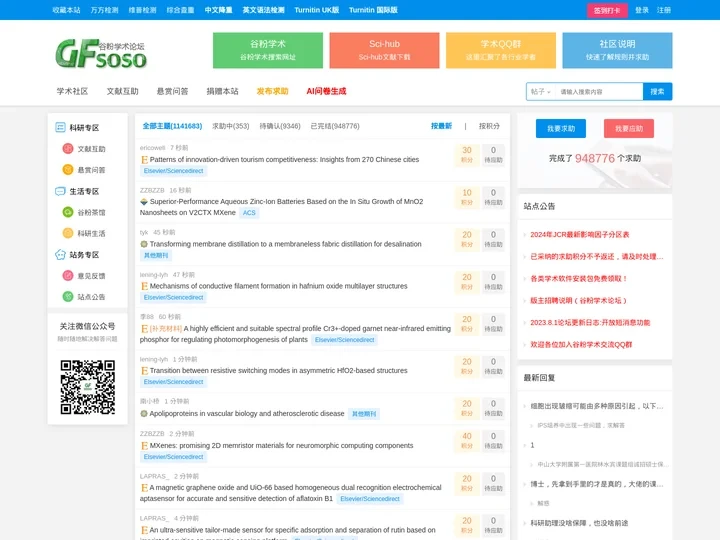The height and width of the screenshot is (540, 720).
Task: Click username ericowell on first post
Action: [x=152, y=148]
